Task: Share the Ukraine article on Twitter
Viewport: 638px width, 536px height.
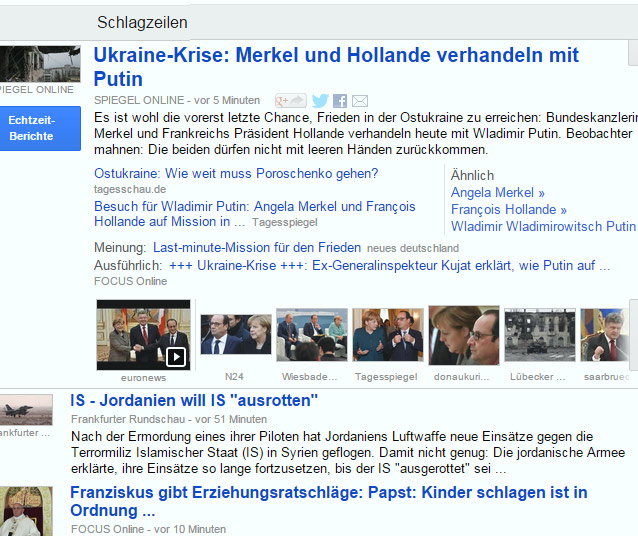Action: coord(320,101)
